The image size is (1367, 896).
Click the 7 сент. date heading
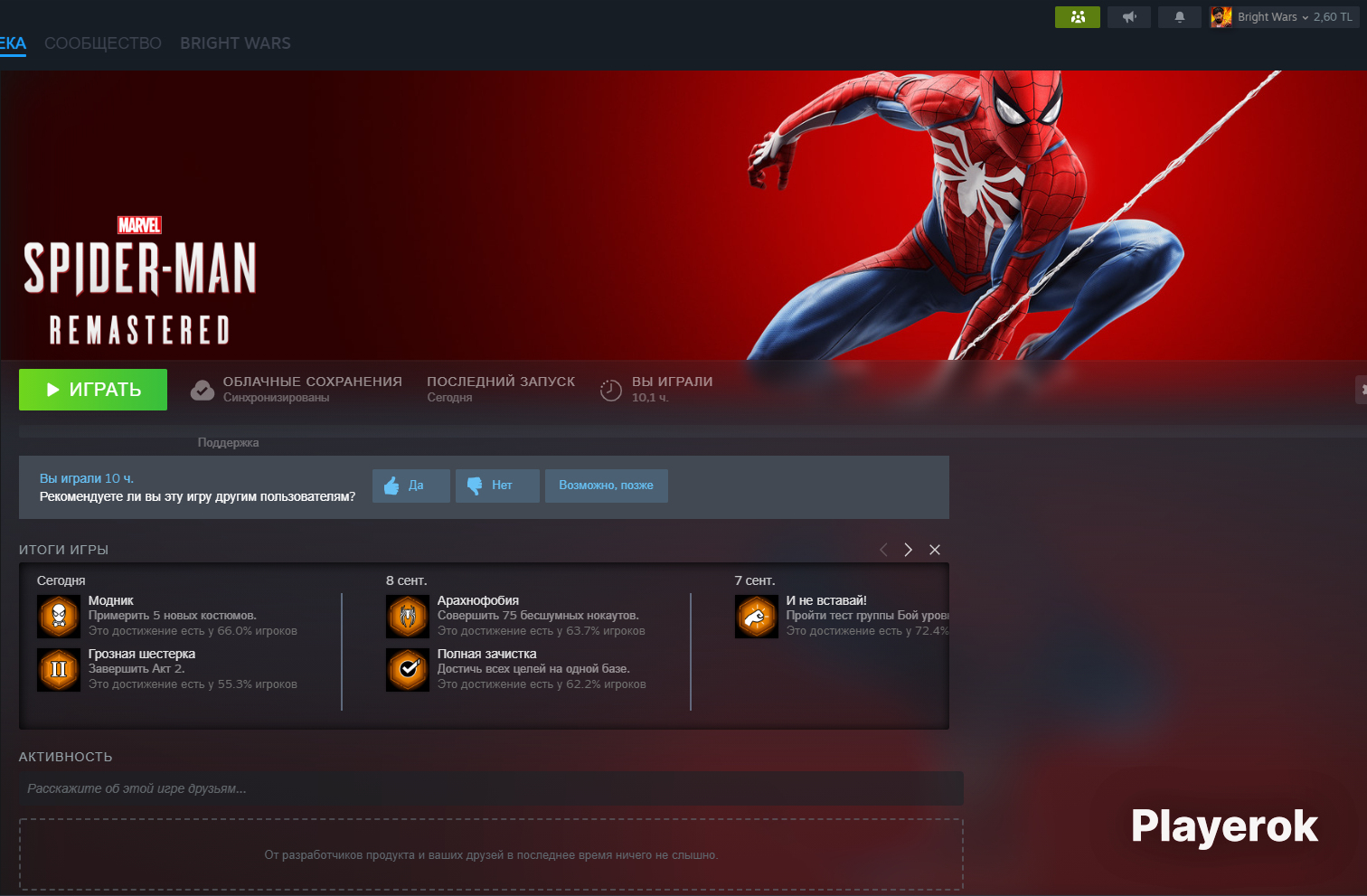[x=755, y=580]
